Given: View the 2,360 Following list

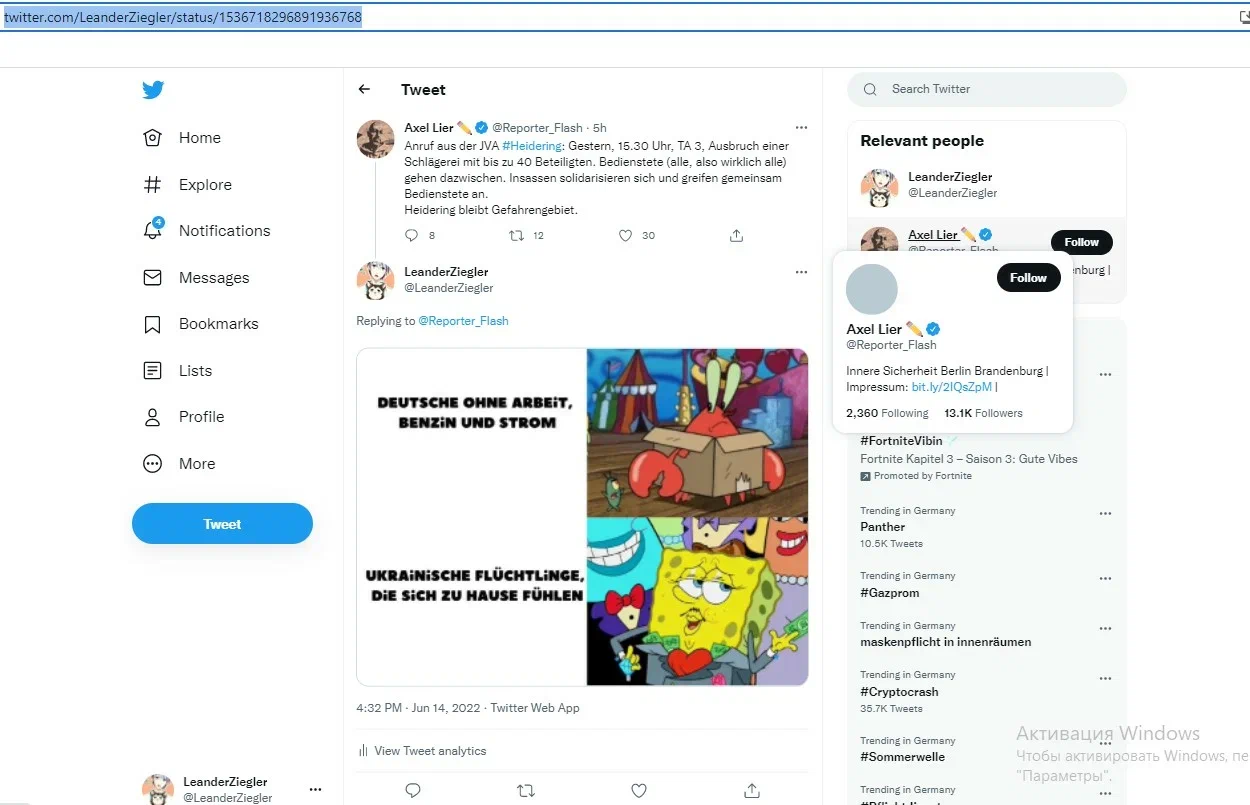Looking at the screenshot, I should (x=887, y=413).
